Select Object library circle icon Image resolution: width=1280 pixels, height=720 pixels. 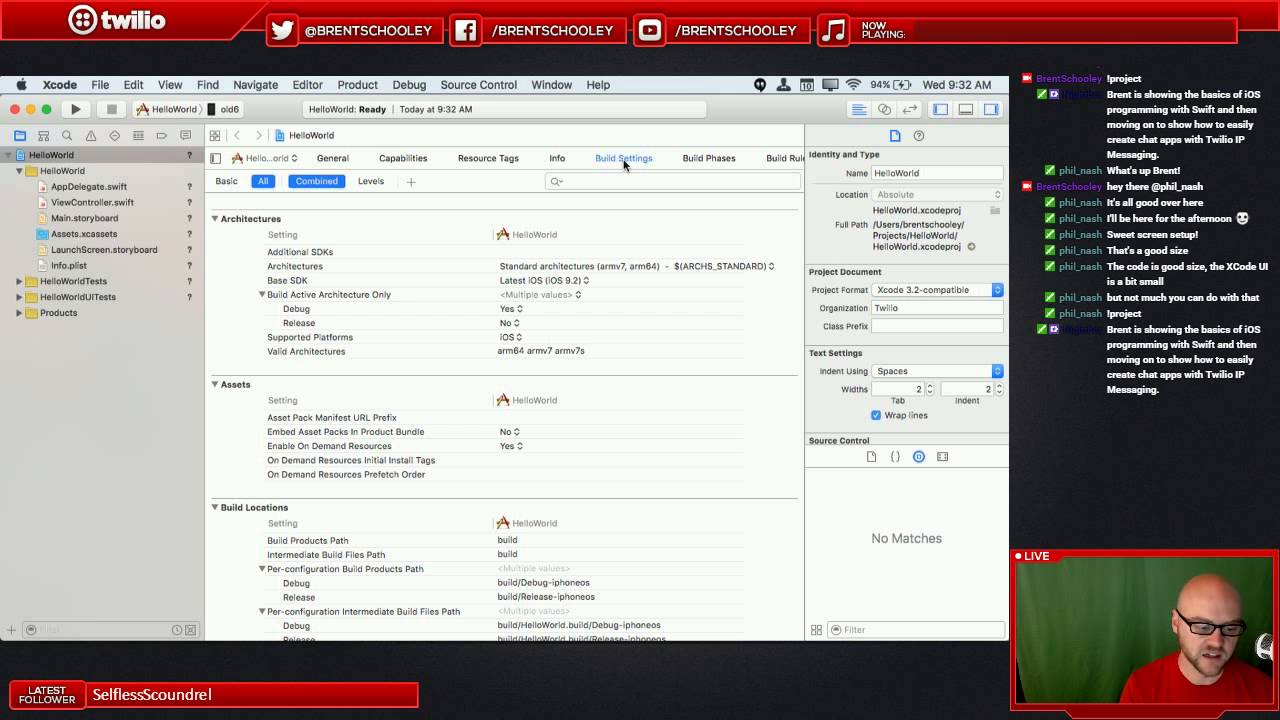tap(919, 457)
